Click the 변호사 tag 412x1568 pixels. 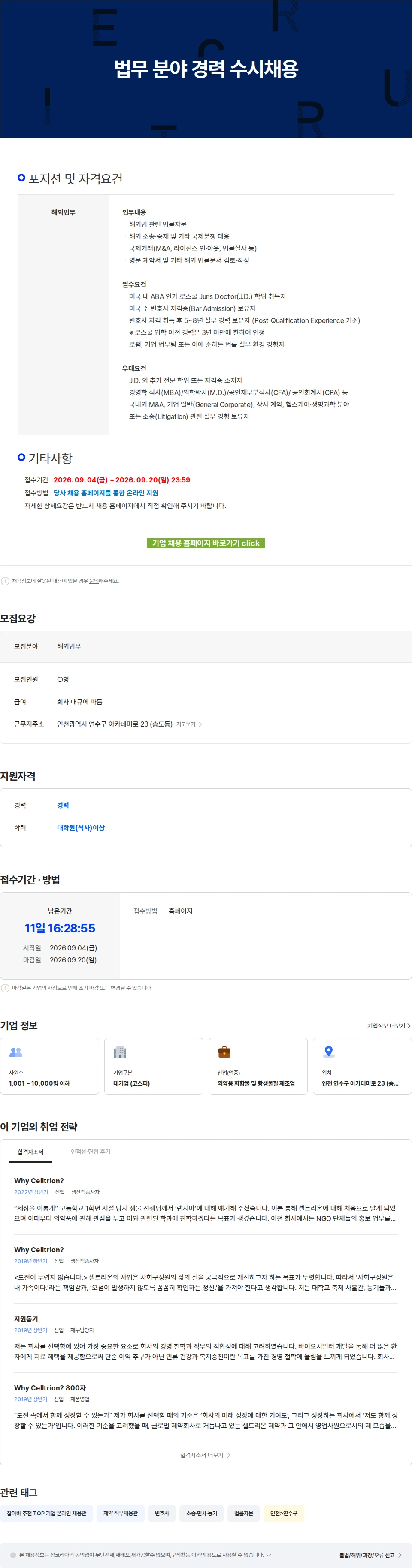pos(162,1513)
